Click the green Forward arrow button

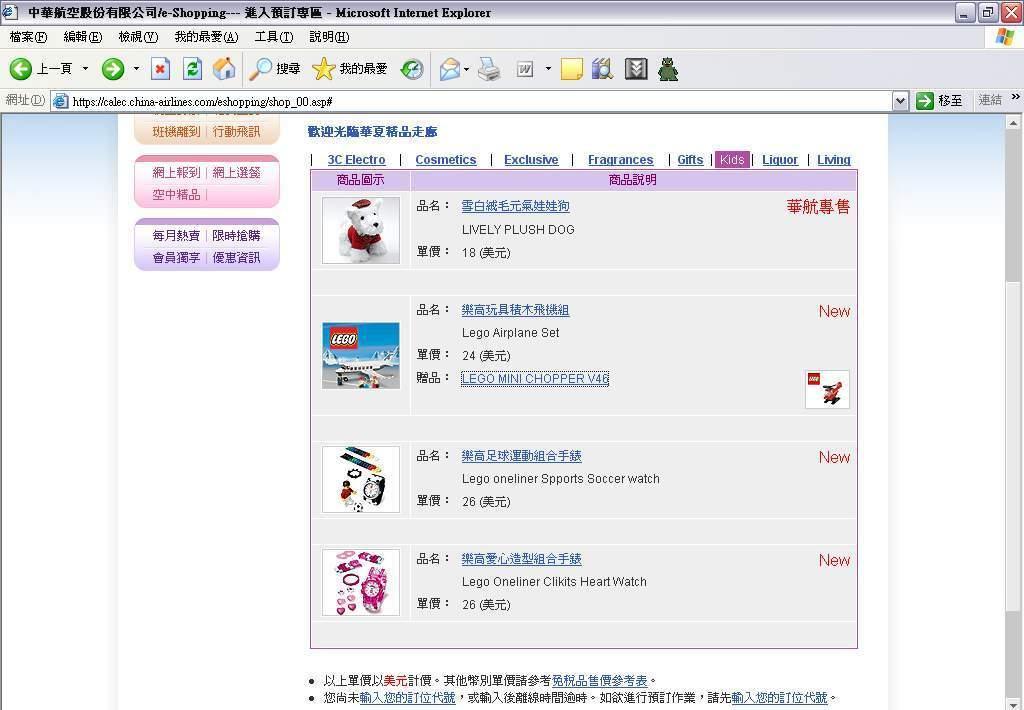(x=113, y=69)
